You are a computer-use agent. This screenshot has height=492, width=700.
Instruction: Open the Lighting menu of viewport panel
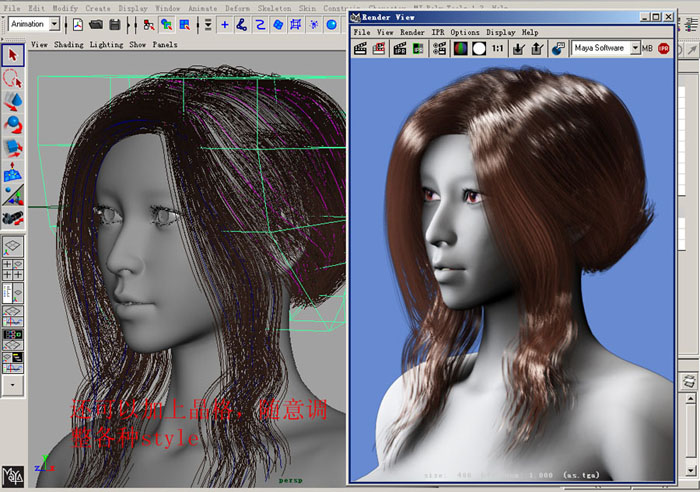click(106, 45)
